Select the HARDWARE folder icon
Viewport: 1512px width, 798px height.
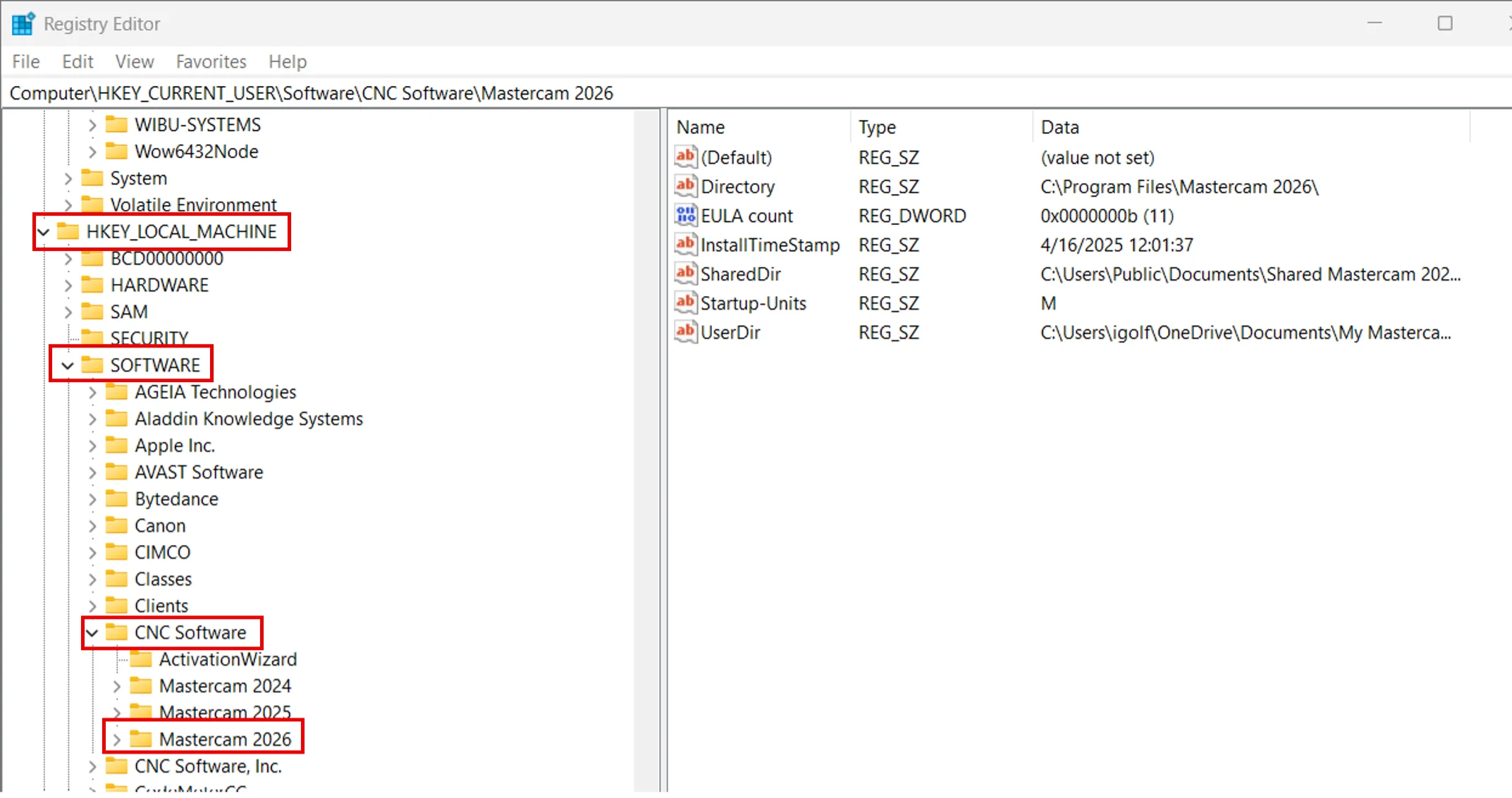point(92,285)
